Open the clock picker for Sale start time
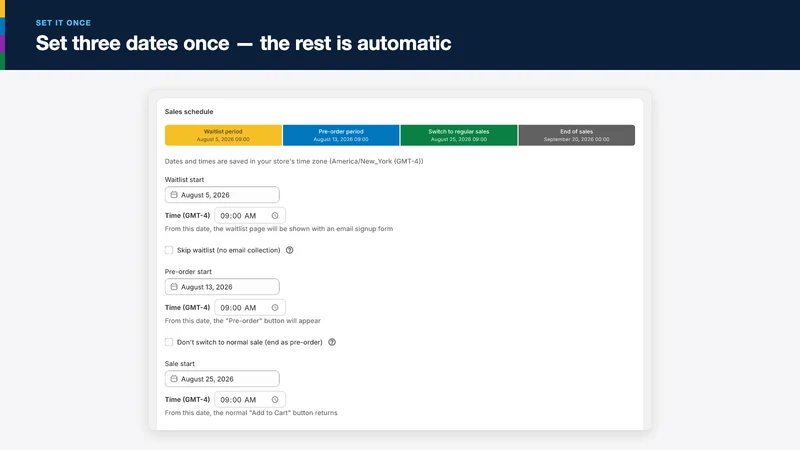800x450 pixels. point(275,399)
